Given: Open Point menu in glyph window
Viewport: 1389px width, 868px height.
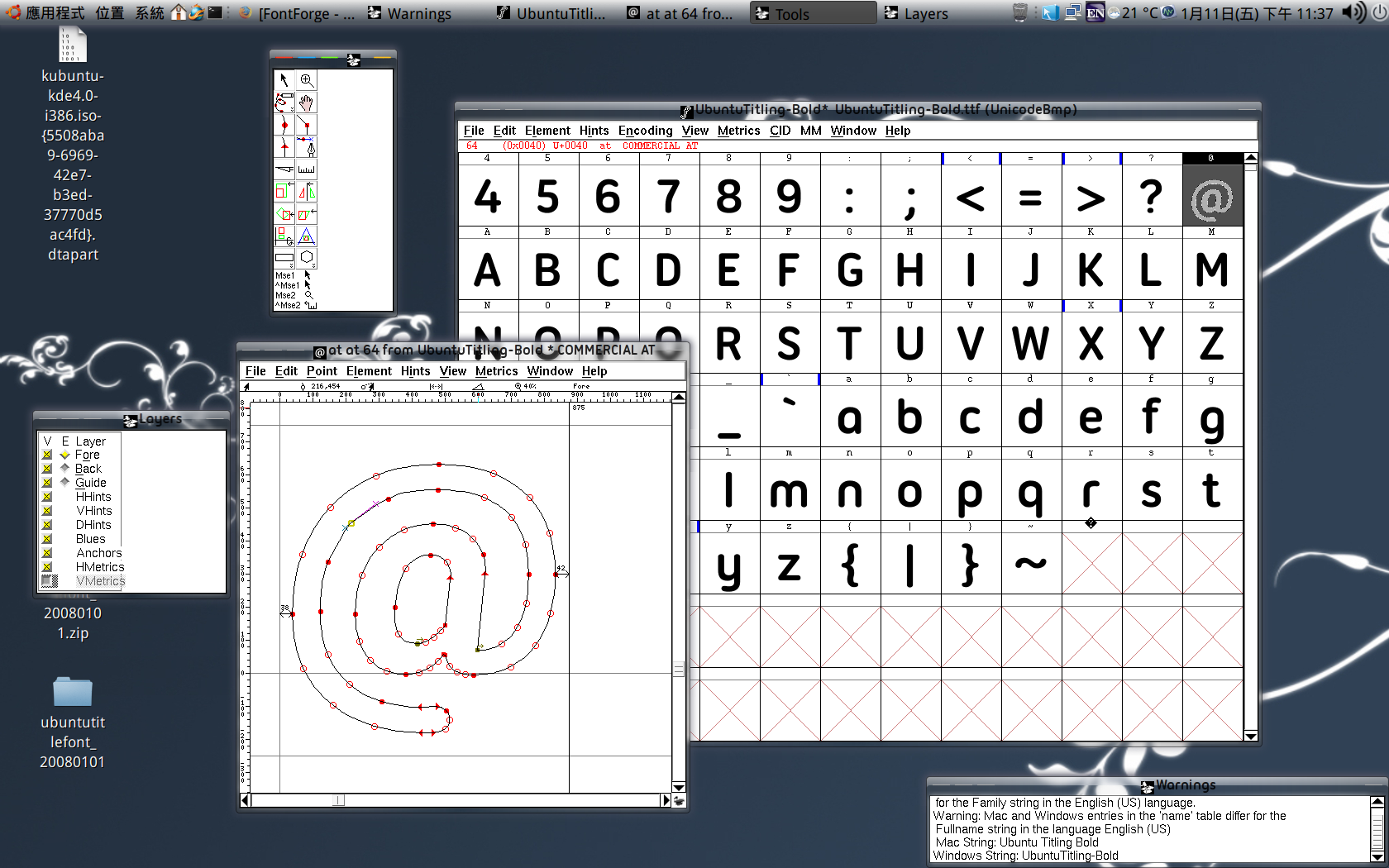Looking at the screenshot, I should 322,371.
